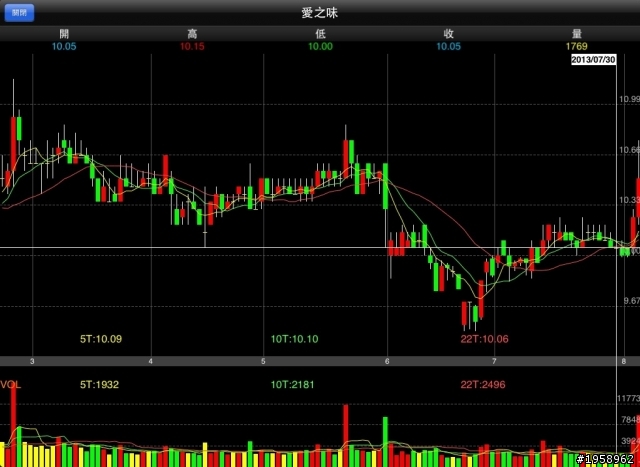Viewport: 640px width, 467px height.
Task: Select the 愛之味 stock title
Action: click(320, 13)
